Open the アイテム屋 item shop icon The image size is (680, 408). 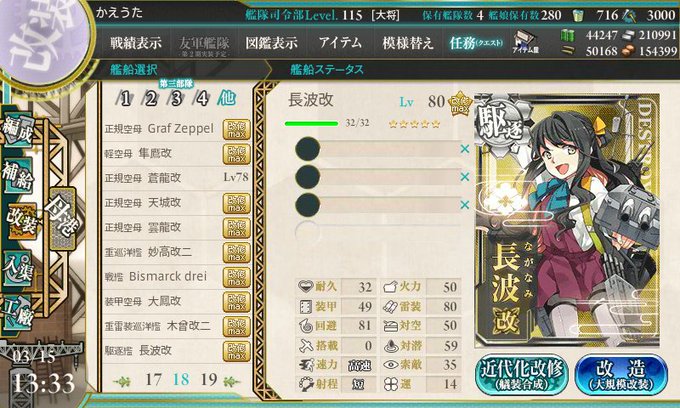click(x=525, y=42)
